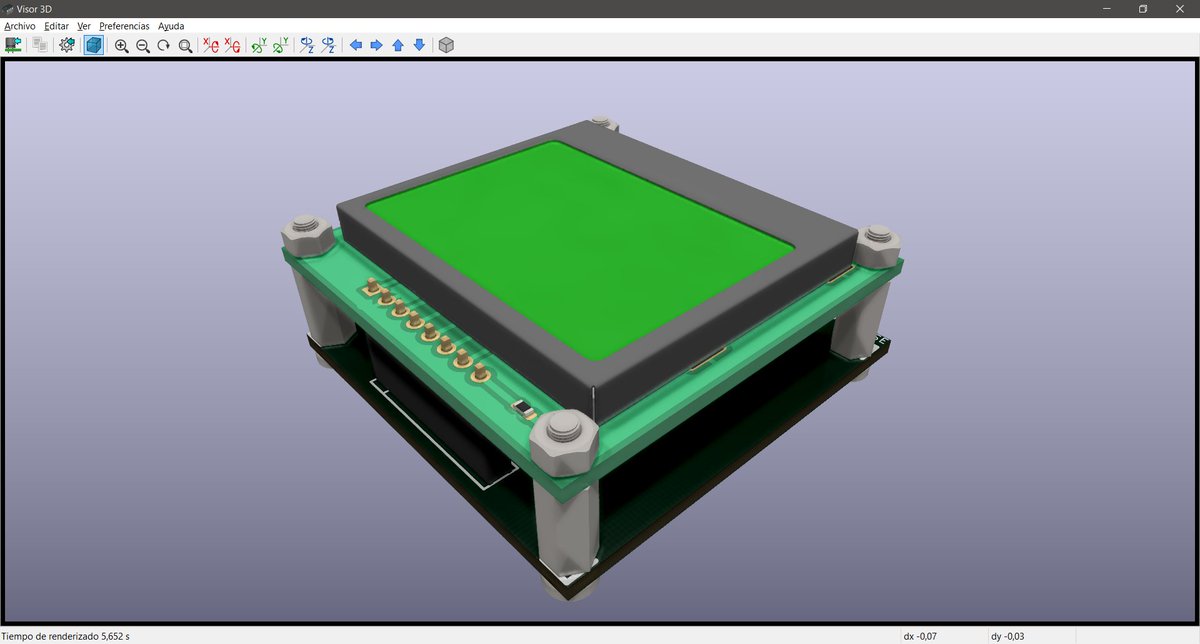Minimize the Visor 3D window

(1107, 8)
